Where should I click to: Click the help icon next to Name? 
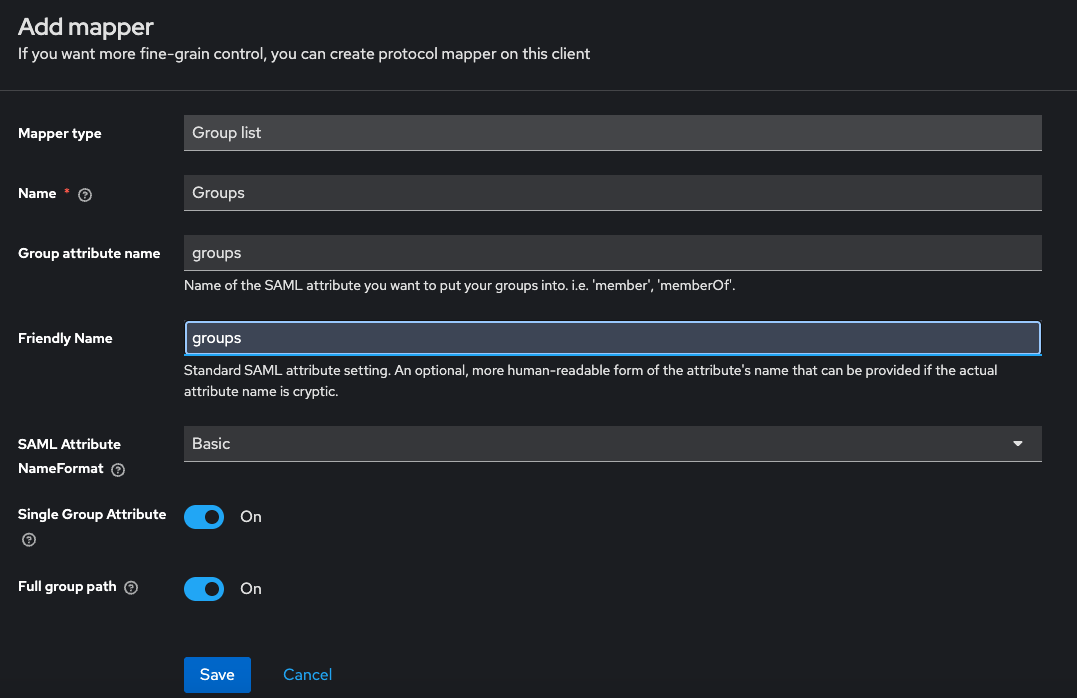pyautogui.click(x=85, y=195)
